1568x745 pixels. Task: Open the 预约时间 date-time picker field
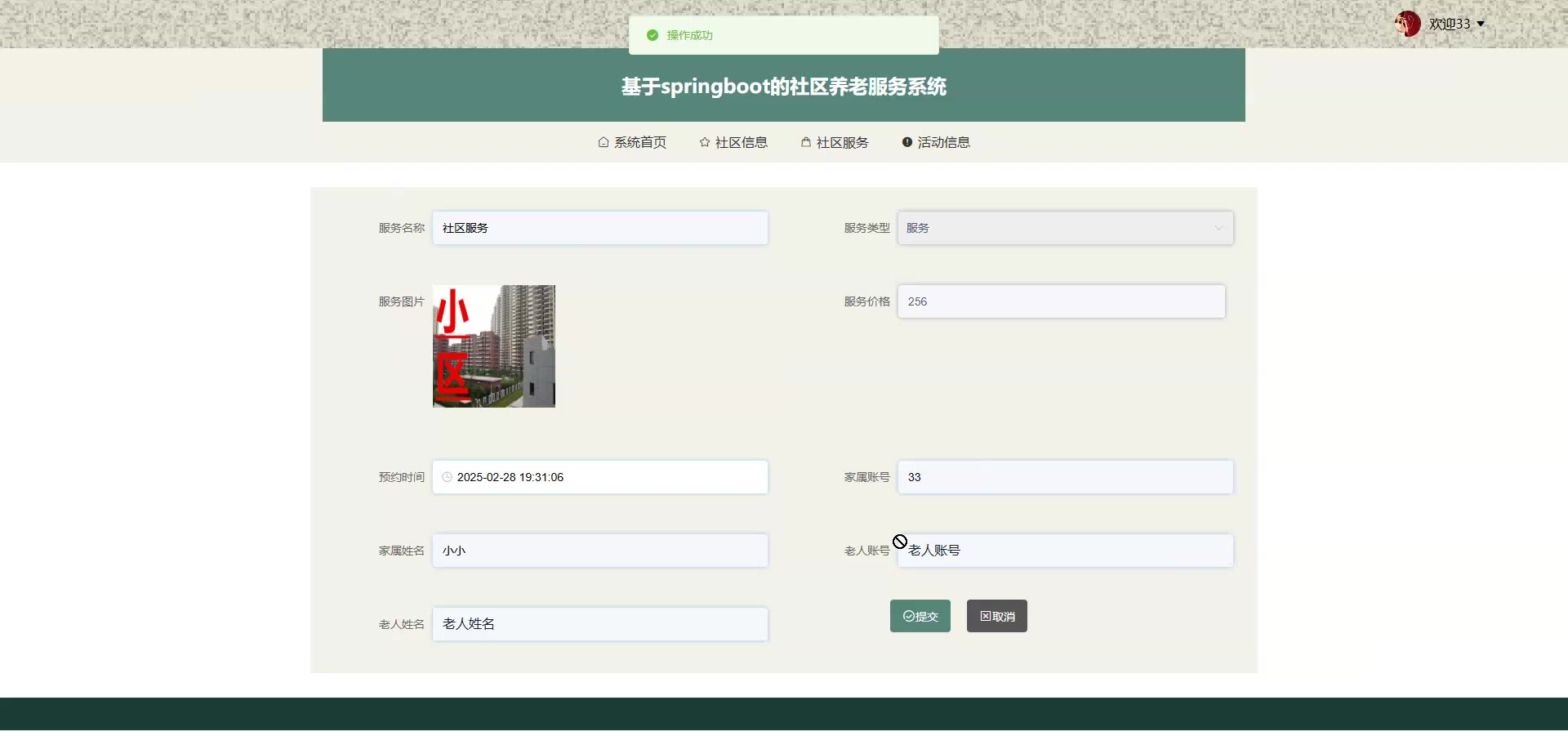[600, 477]
